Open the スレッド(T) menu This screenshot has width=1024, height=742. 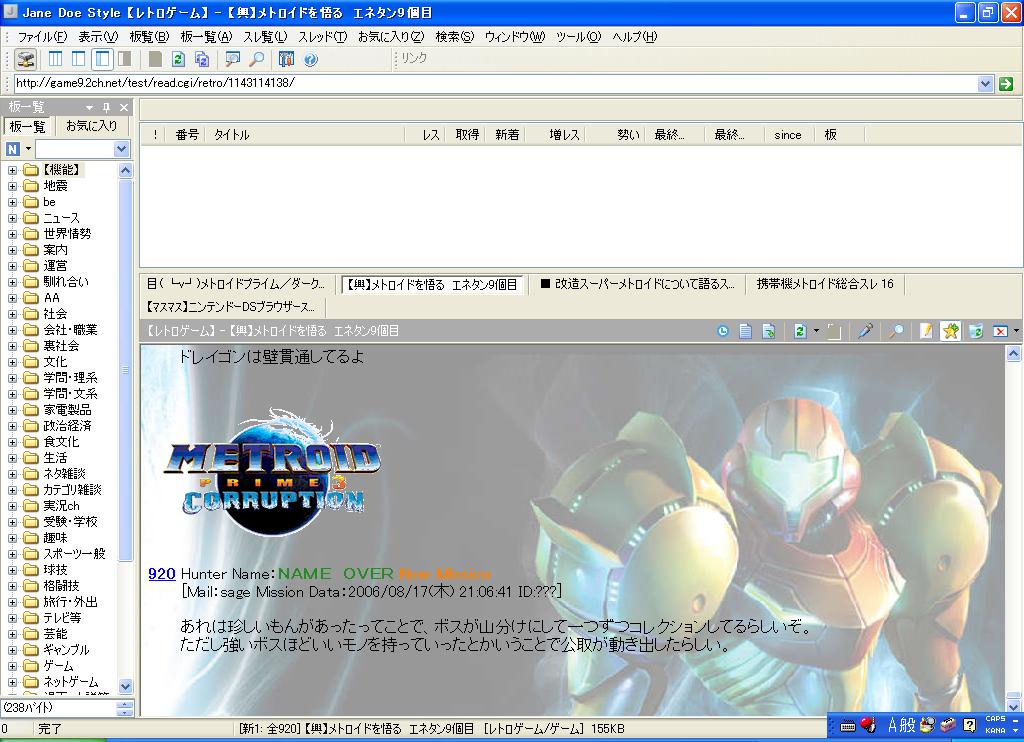(323, 37)
